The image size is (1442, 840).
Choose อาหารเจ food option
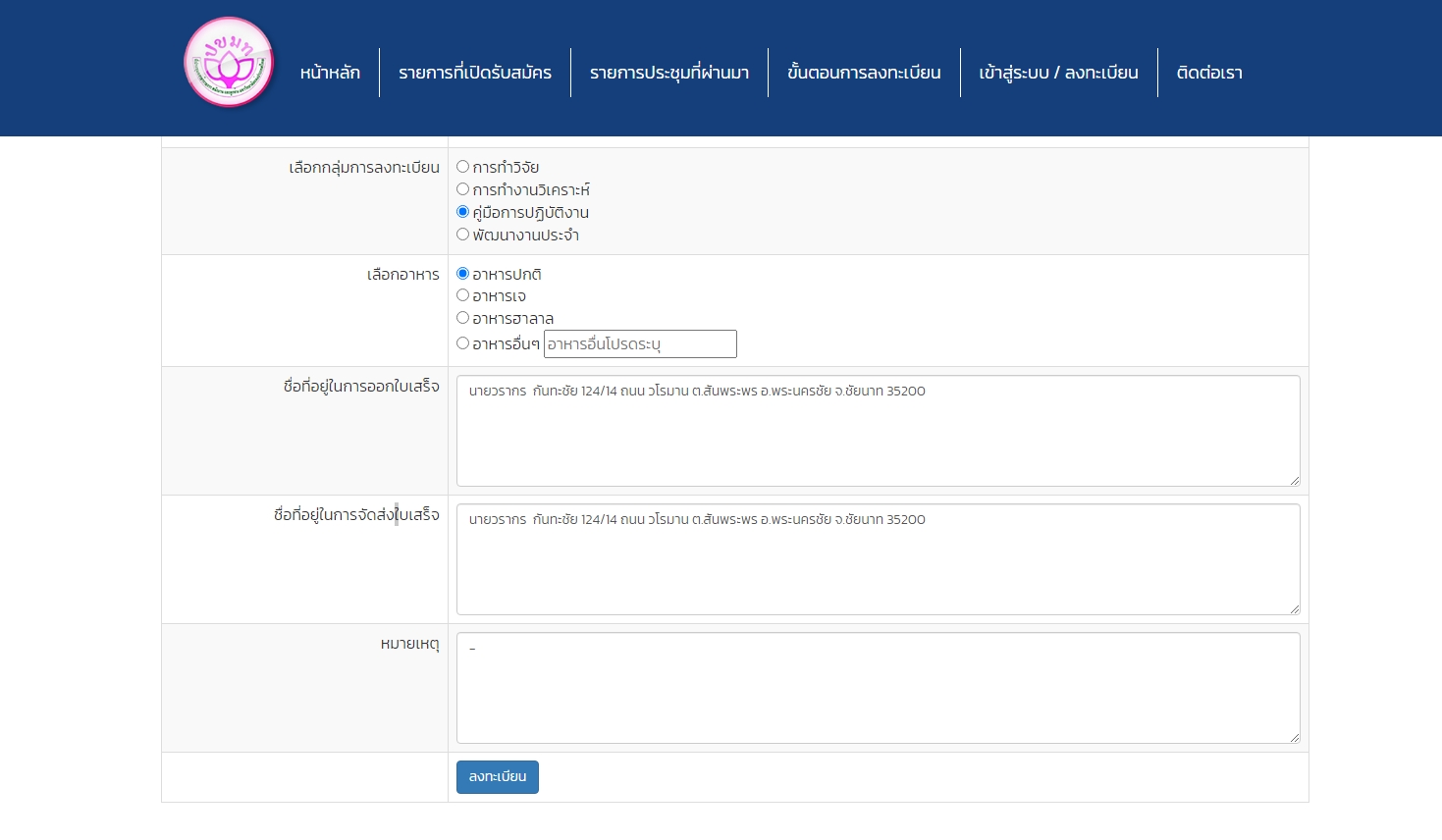tap(462, 295)
